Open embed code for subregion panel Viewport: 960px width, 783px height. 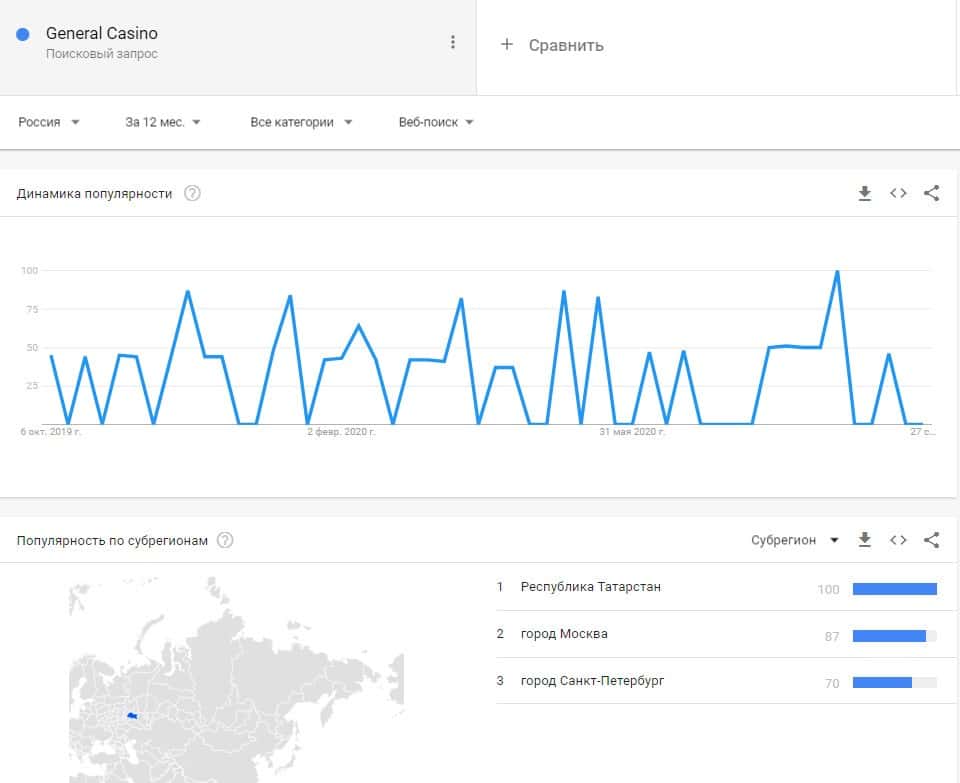click(898, 540)
